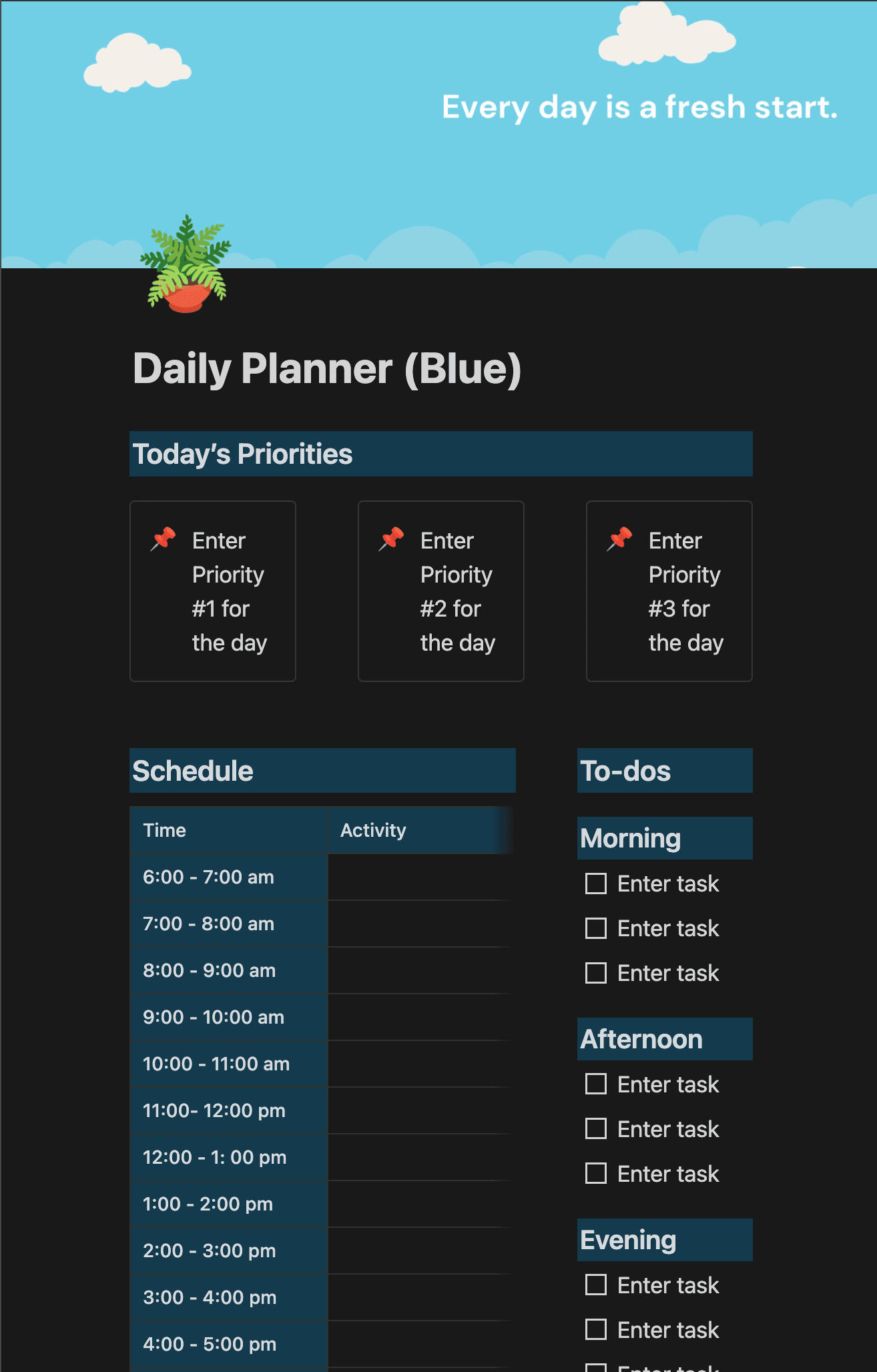The width and height of the screenshot is (877, 1372).
Task: Click the Daily Planner (Blue) page title
Action: [x=327, y=369]
